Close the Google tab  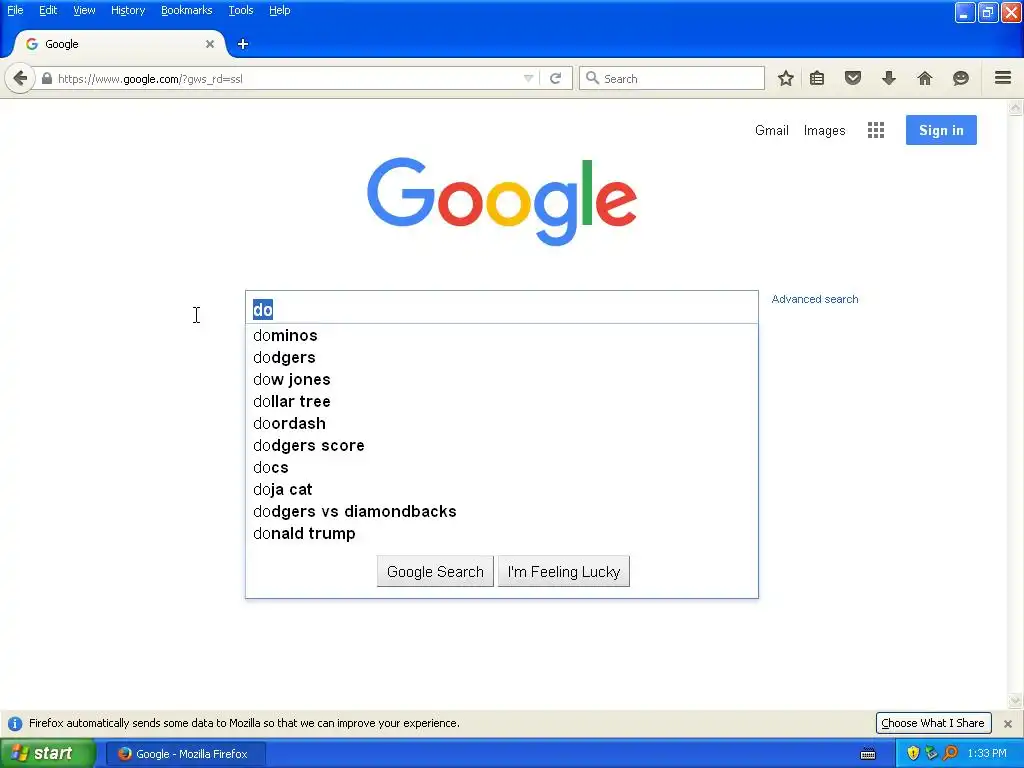(210, 44)
